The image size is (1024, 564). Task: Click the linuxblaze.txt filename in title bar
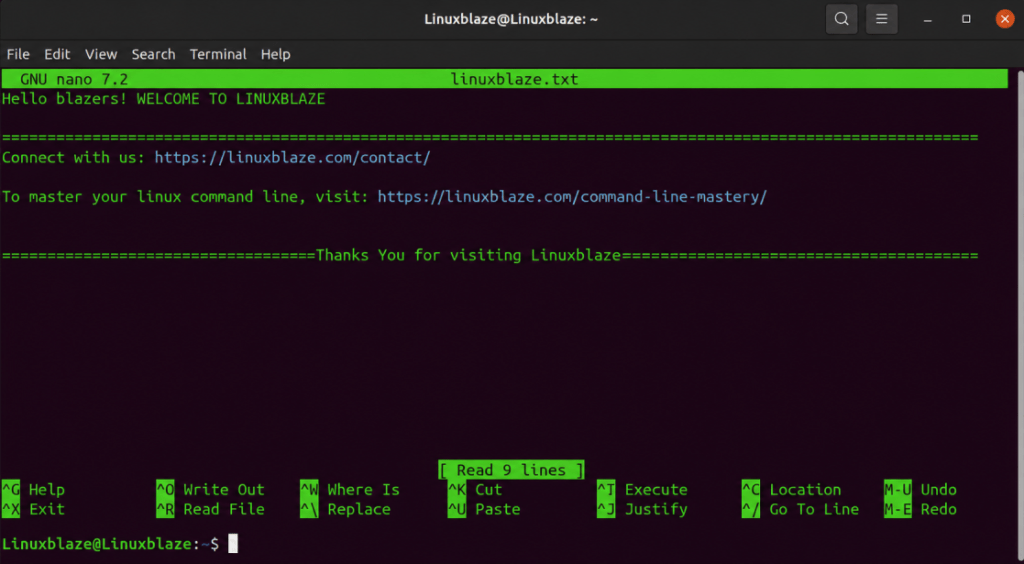coord(515,80)
